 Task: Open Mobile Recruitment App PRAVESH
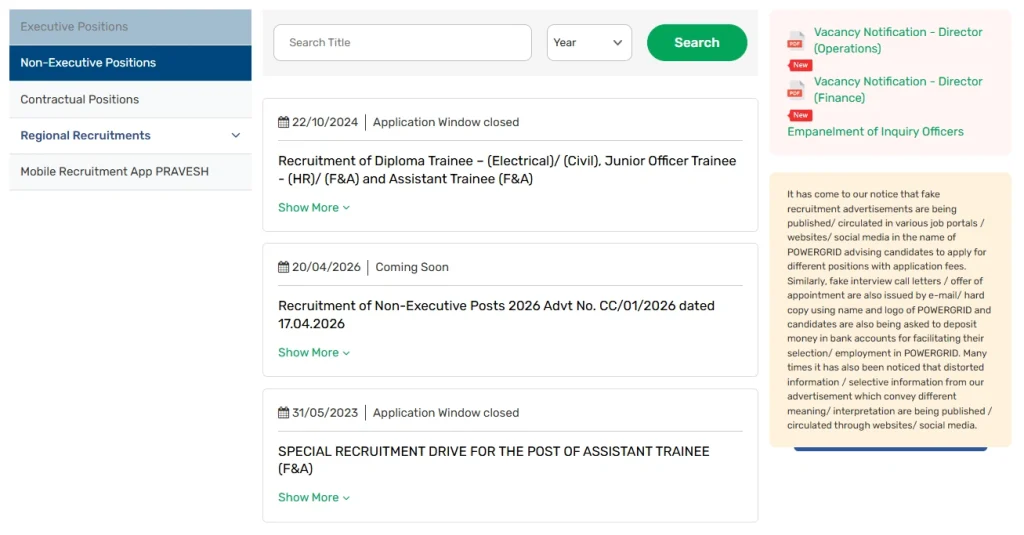tap(130, 172)
